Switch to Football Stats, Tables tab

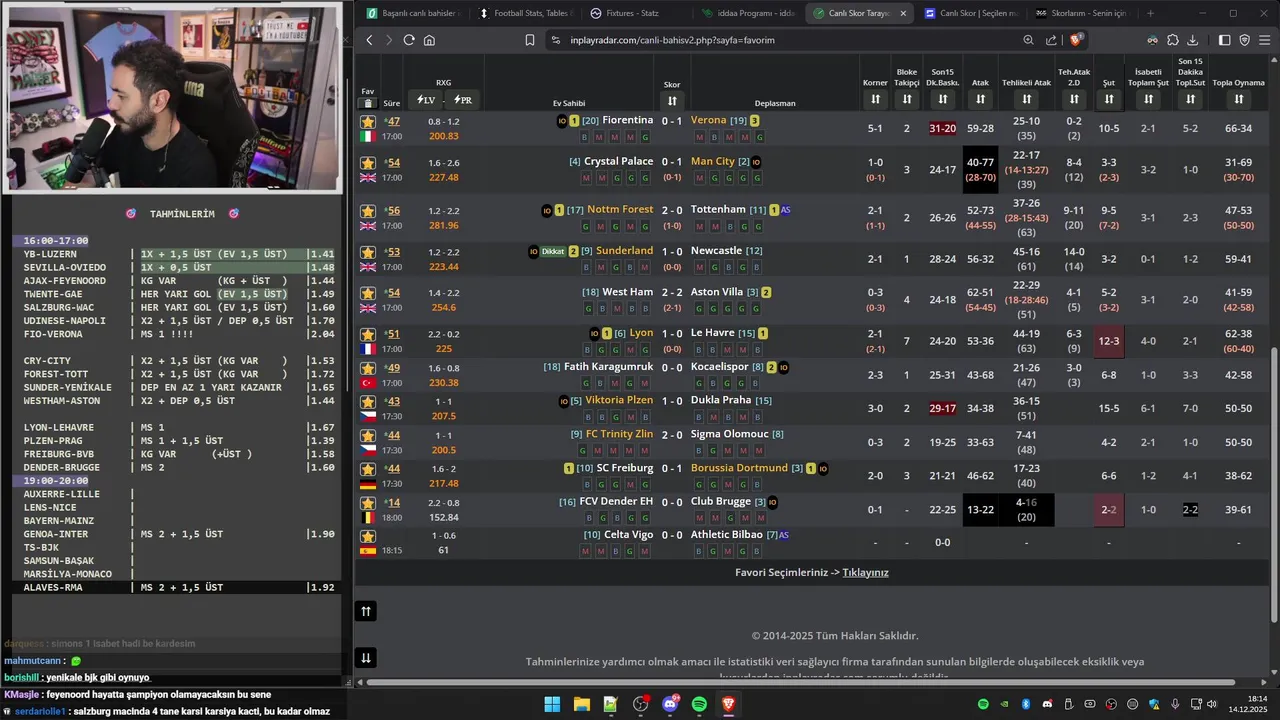click(x=524, y=13)
